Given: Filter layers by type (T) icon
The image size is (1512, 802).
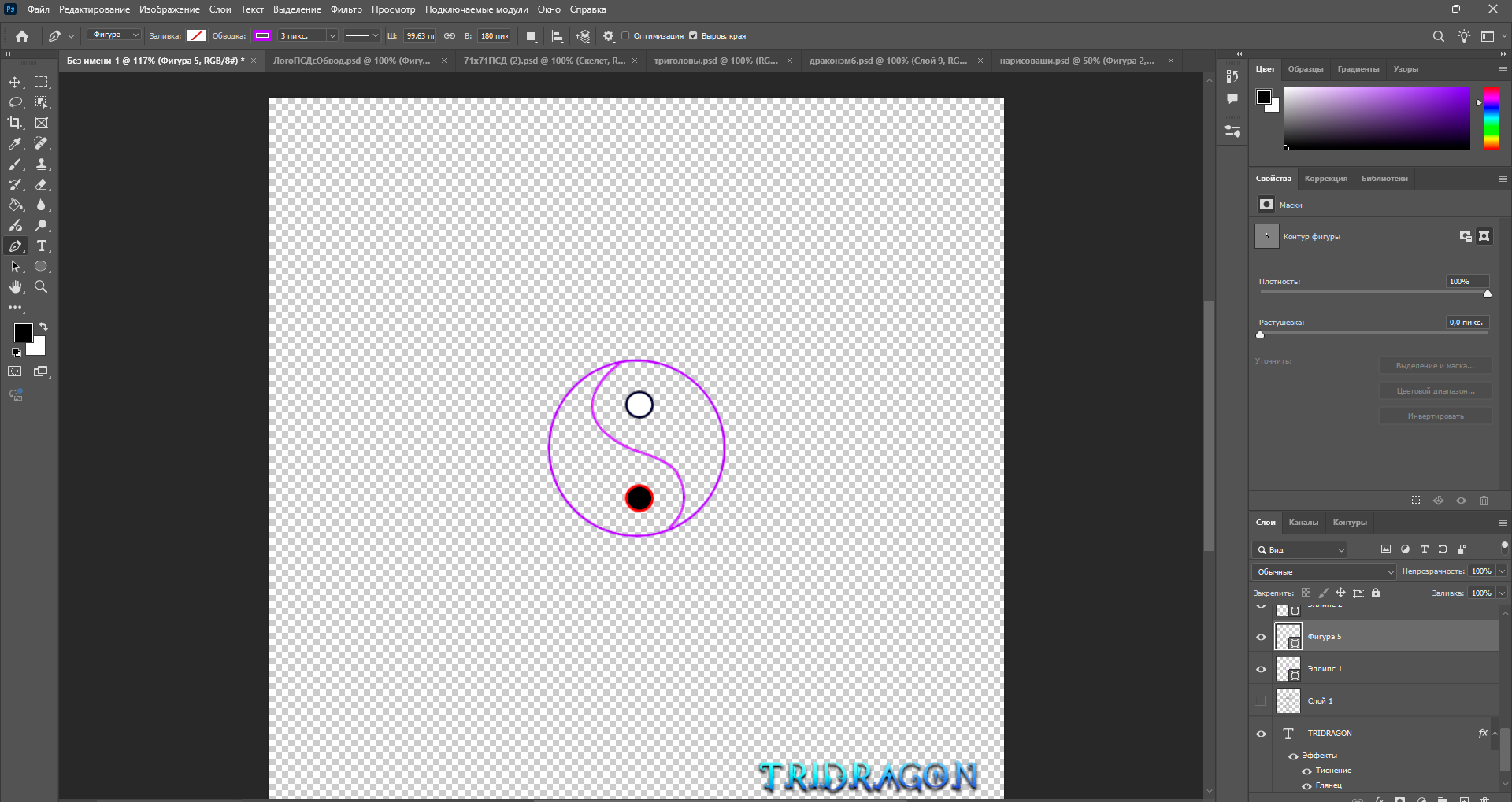Looking at the screenshot, I should (1424, 549).
